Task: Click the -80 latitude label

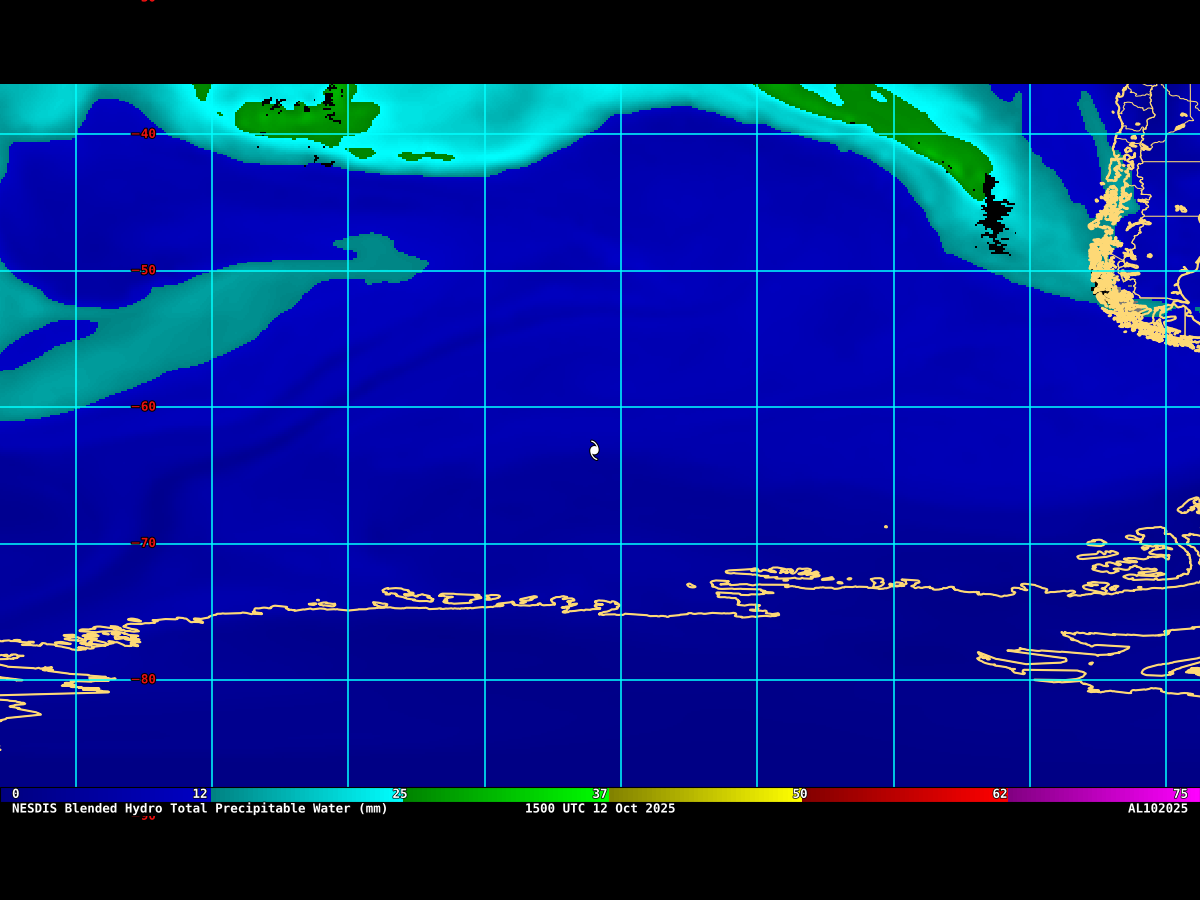Action: point(144,679)
